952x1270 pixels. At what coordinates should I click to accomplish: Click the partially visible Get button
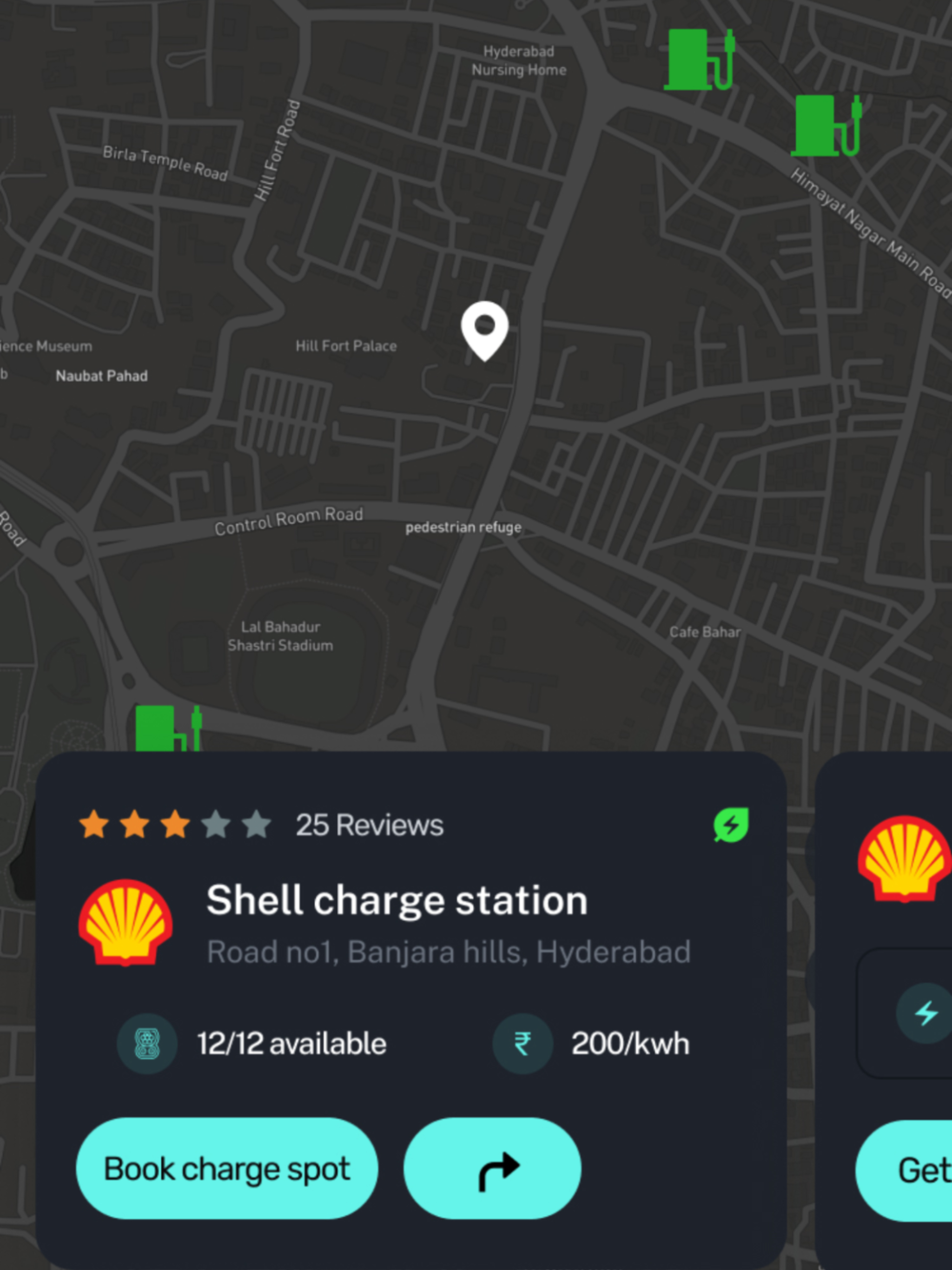pyautogui.click(x=904, y=1171)
